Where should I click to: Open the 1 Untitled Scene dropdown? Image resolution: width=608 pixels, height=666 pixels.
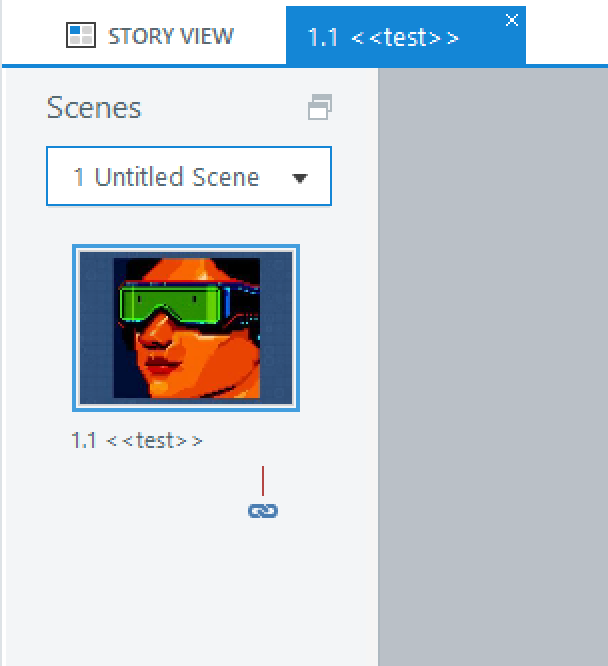point(188,177)
